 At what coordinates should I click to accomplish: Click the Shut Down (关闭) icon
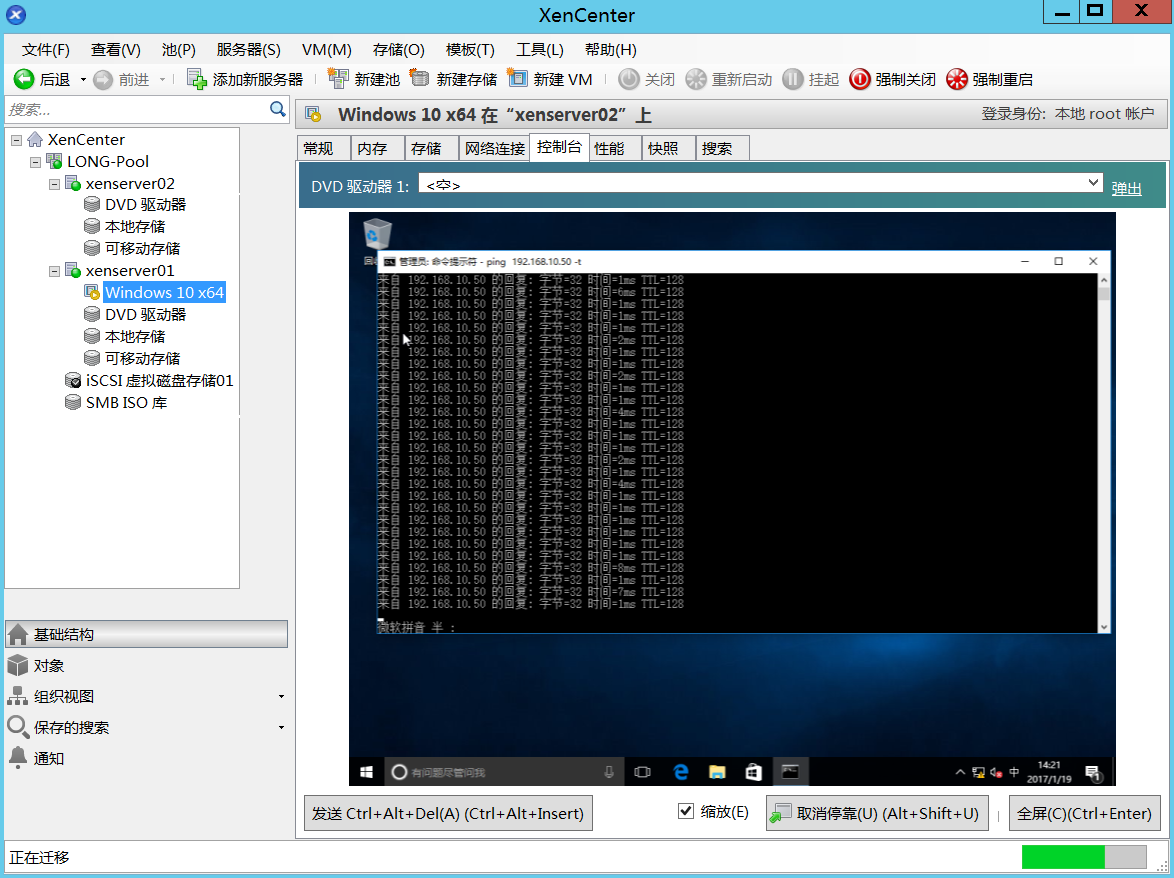tap(628, 79)
